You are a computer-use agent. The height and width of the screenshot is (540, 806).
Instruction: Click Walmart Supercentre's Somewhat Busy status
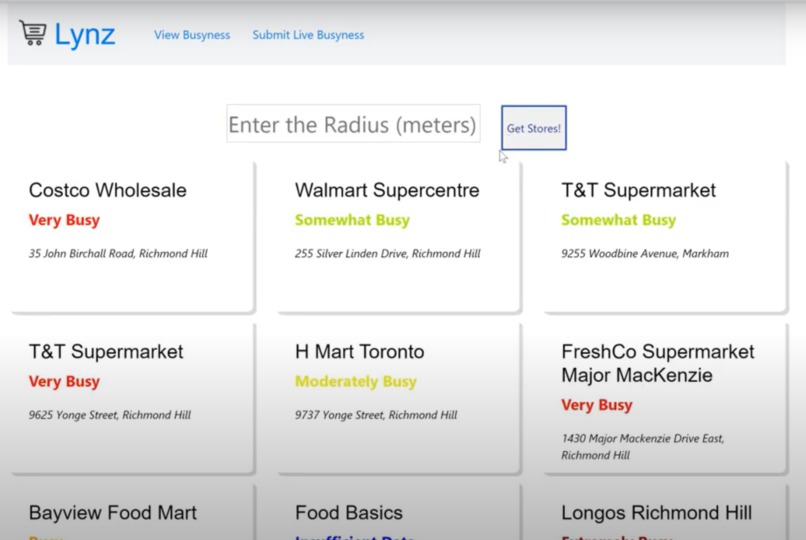pyautogui.click(x=352, y=220)
